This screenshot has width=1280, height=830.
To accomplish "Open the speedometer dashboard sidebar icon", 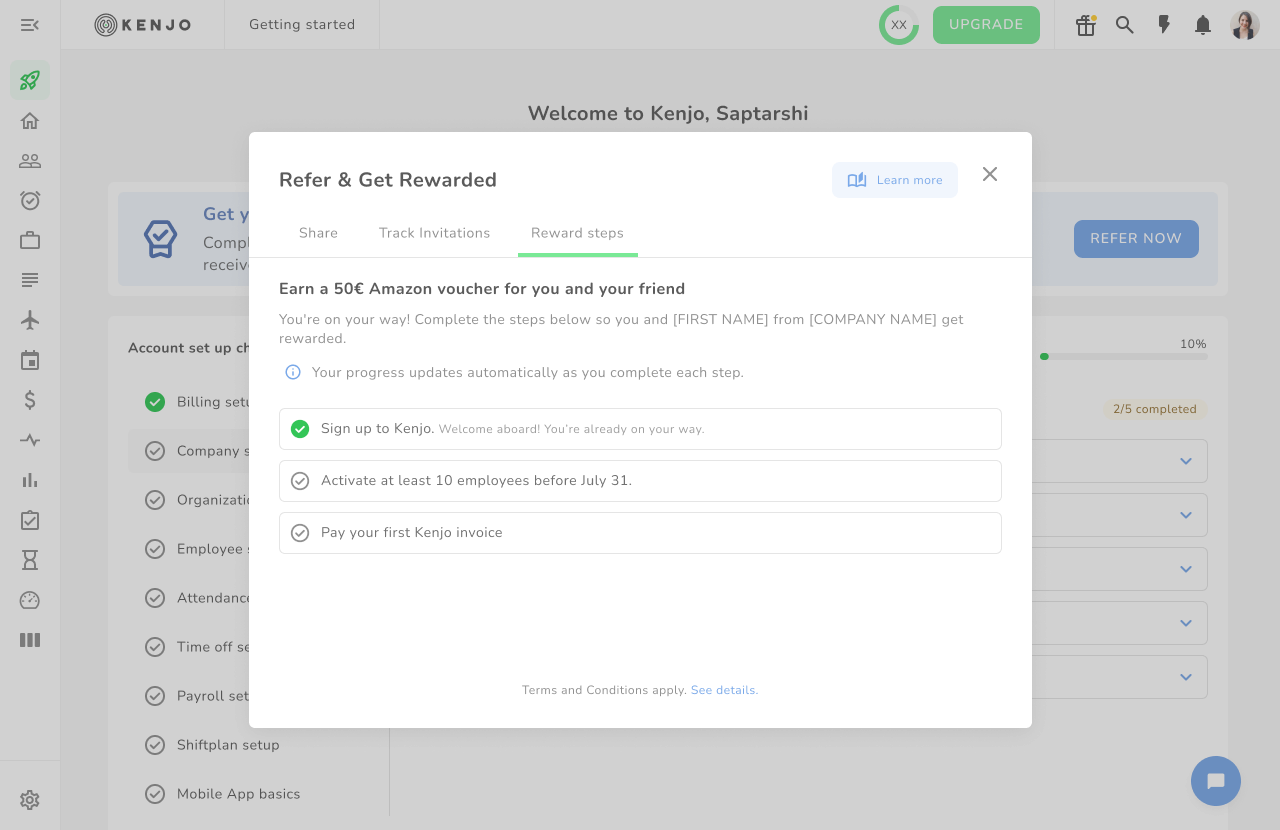I will [x=30, y=600].
